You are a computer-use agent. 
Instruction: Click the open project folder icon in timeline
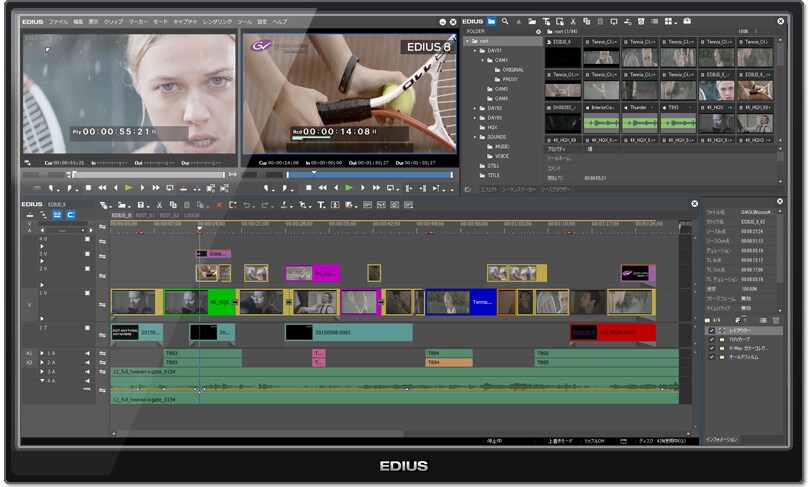pyautogui.click(x=122, y=205)
